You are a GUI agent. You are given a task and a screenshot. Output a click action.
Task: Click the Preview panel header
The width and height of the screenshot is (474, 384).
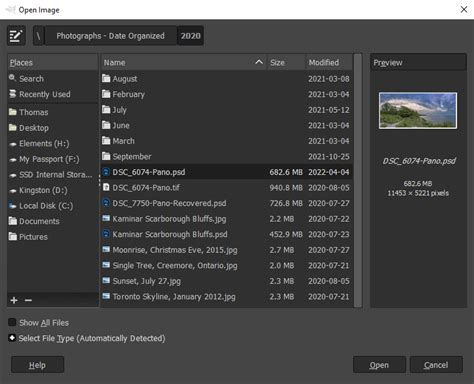418,62
